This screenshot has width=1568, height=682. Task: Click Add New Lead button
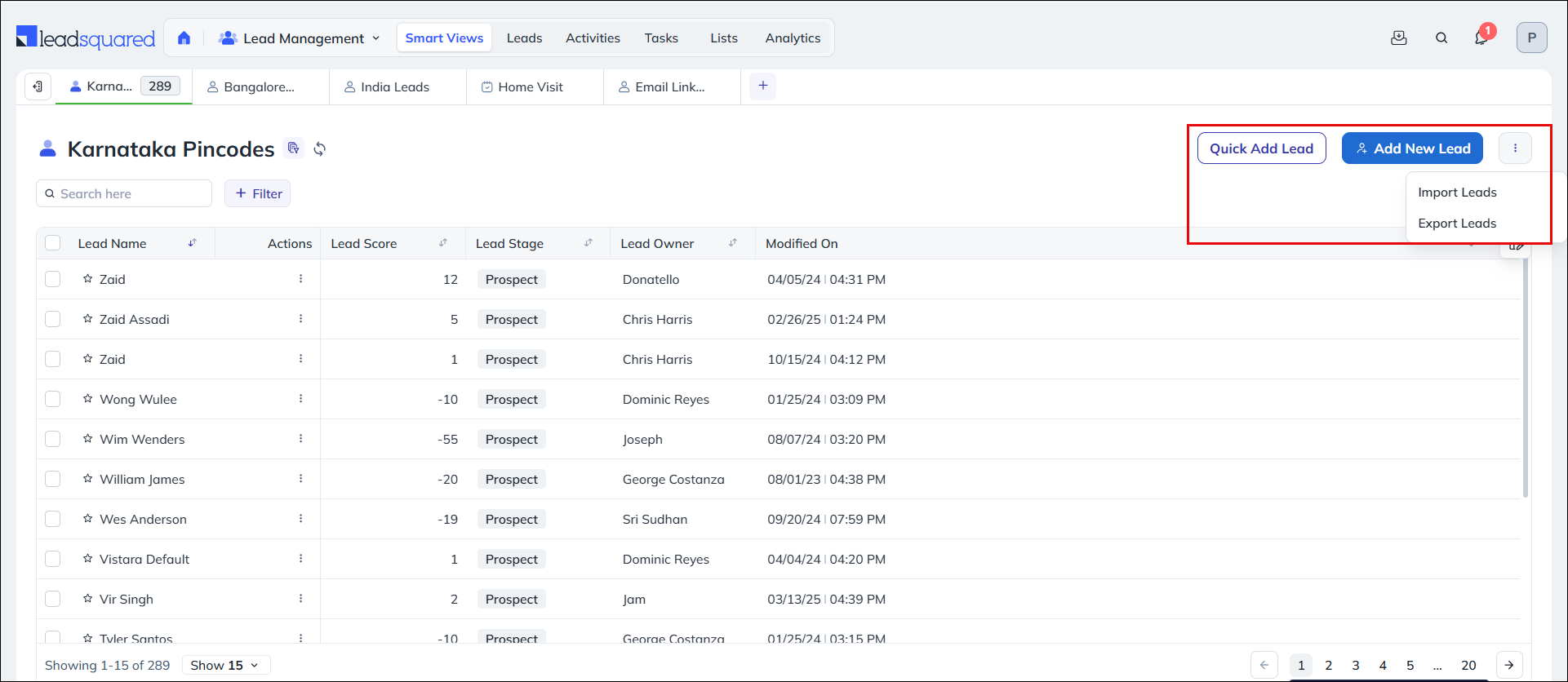[x=1412, y=148]
